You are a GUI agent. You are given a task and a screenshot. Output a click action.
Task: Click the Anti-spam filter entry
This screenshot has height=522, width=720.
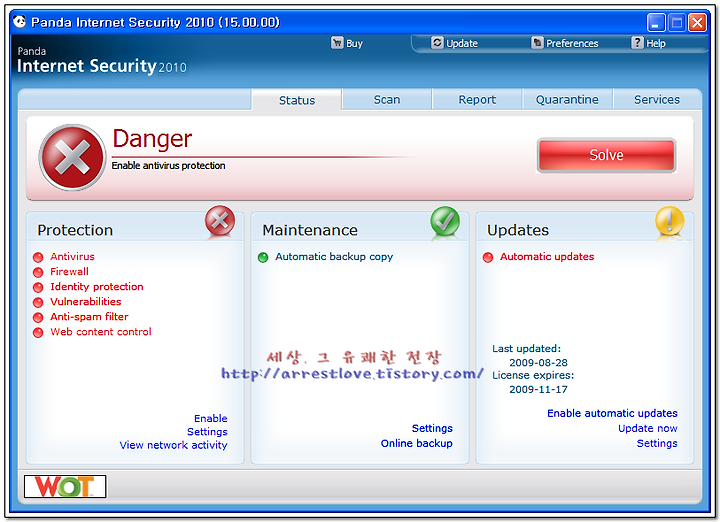pos(89,317)
